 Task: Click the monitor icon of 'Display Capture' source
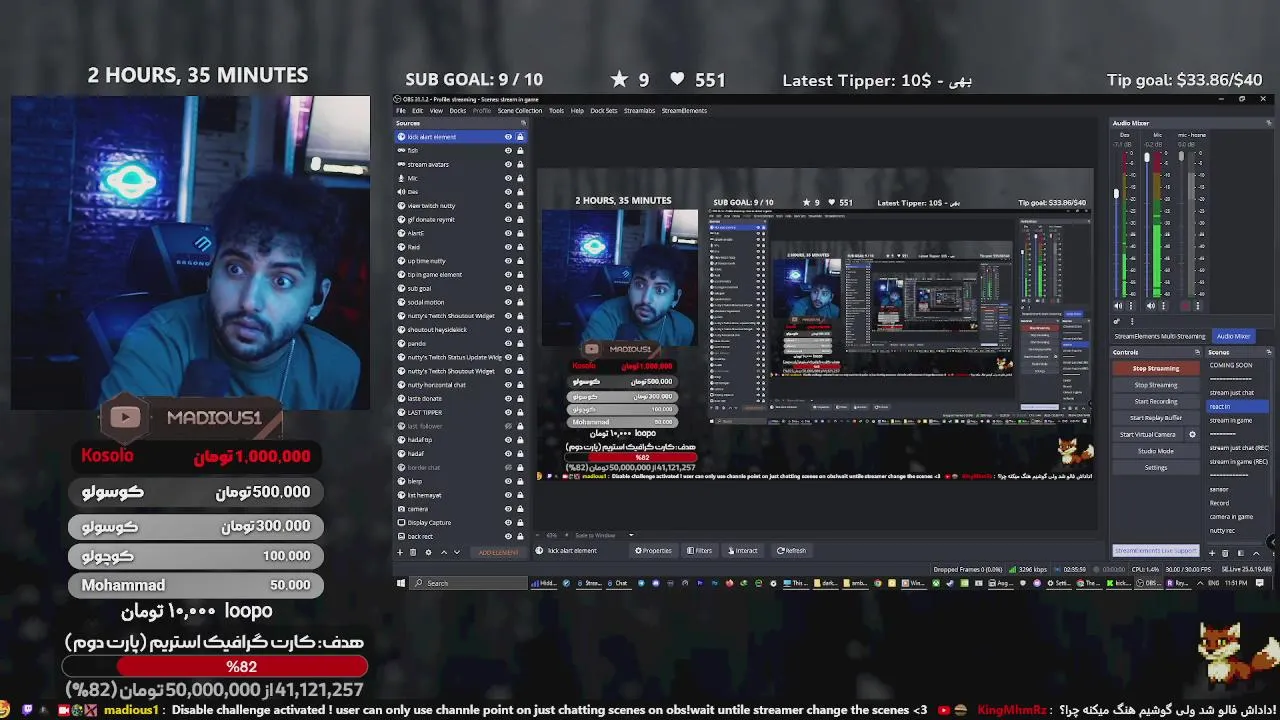pyautogui.click(x=401, y=522)
